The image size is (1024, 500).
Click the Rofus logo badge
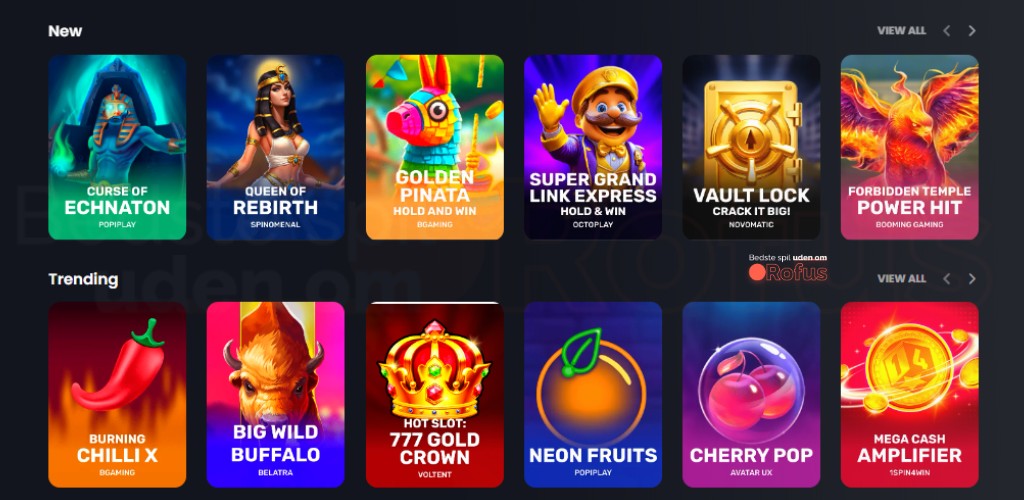click(x=788, y=268)
